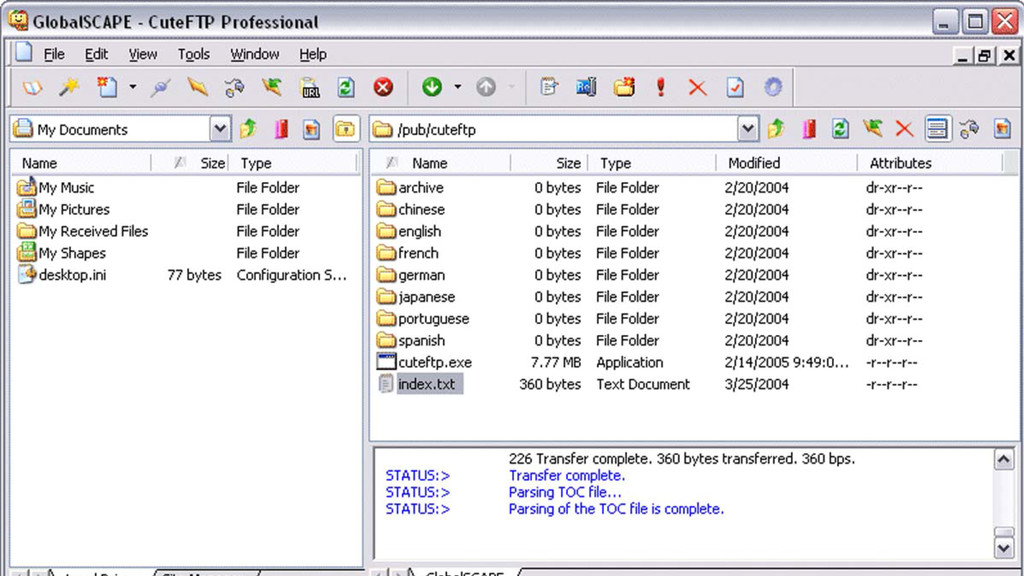This screenshot has height=576, width=1024.
Task: Click the remote pane red X delete icon
Action: click(904, 129)
